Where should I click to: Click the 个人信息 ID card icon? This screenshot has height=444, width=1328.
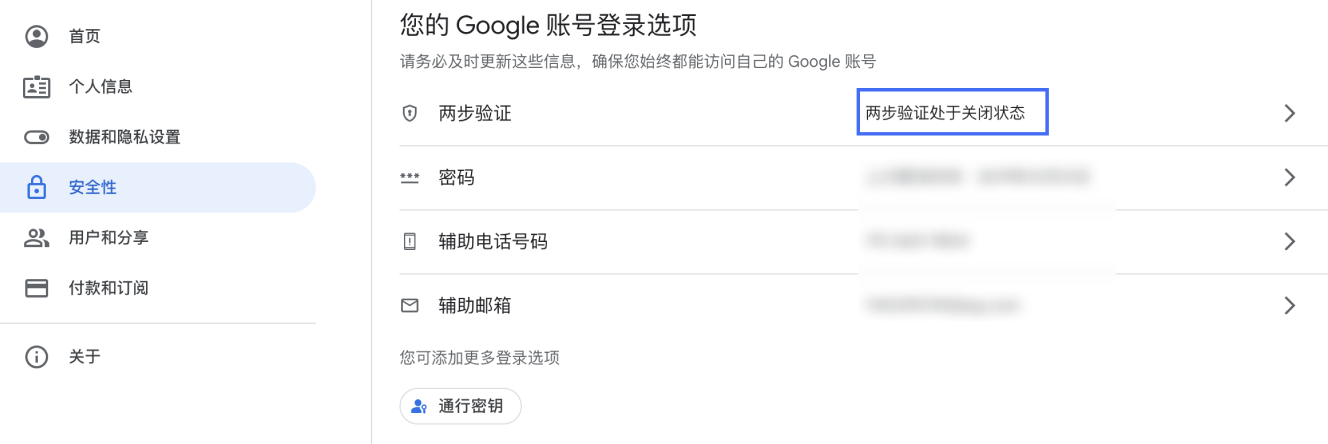coord(37,87)
